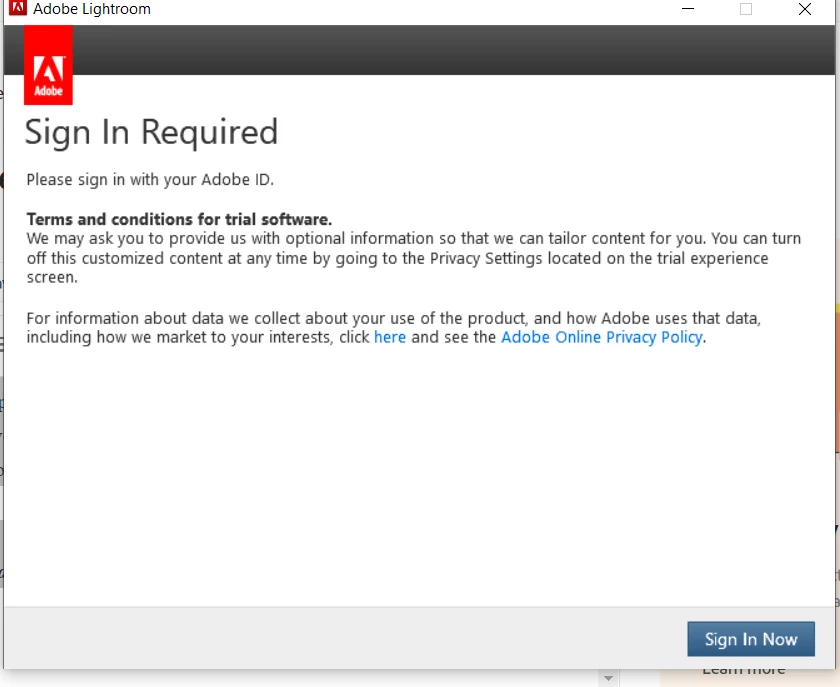Close the Adobe Lightroom sign-in dialog
Image resolution: width=840 pixels, height=687 pixels.
pos(805,9)
